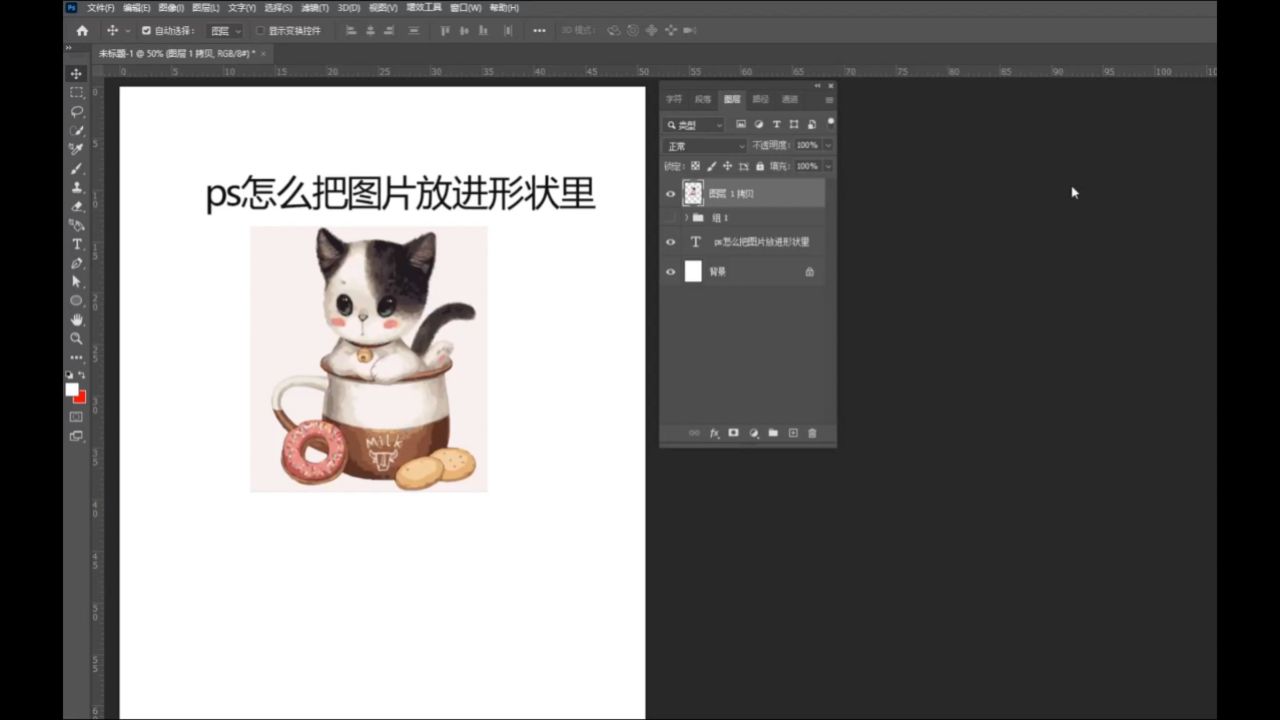This screenshot has width=1280, height=720.
Task: Select the Brush tool
Action: coord(76,168)
